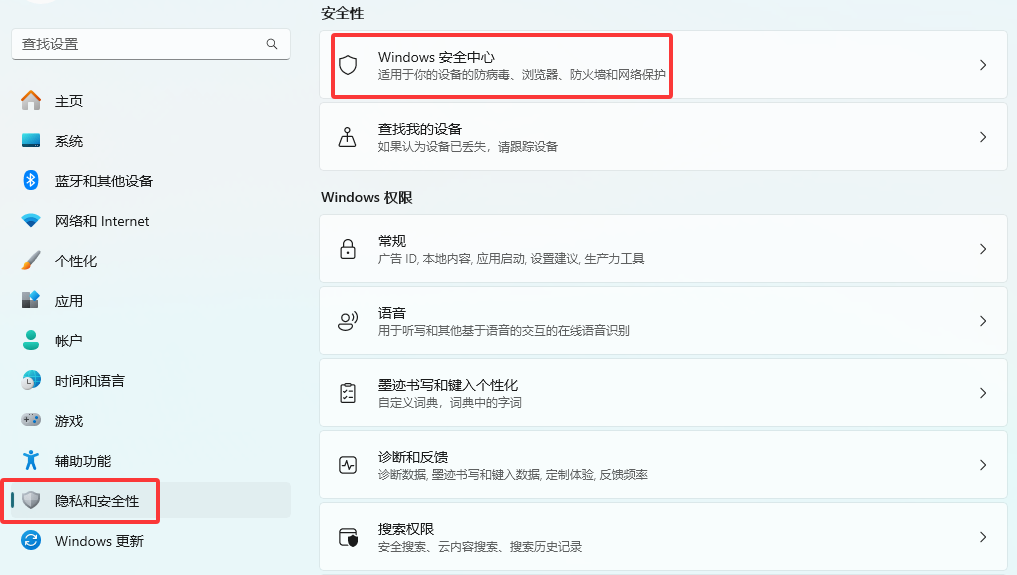Click the 诊断和反馈 heartbeat icon

348,465
